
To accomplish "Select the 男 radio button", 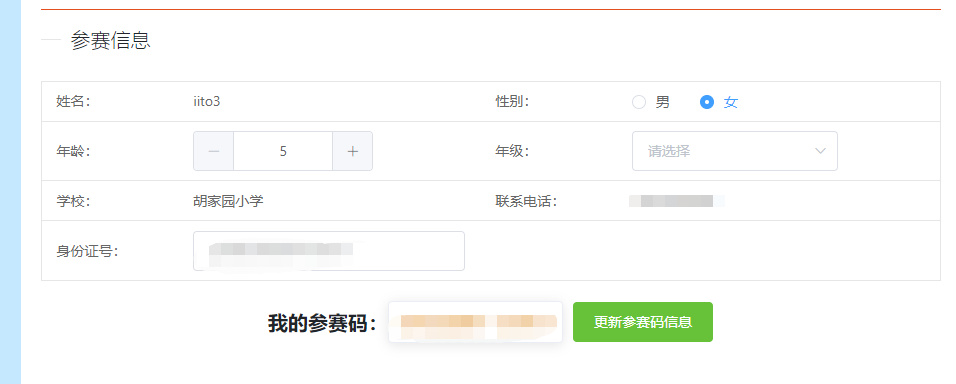I will (638, 102).
